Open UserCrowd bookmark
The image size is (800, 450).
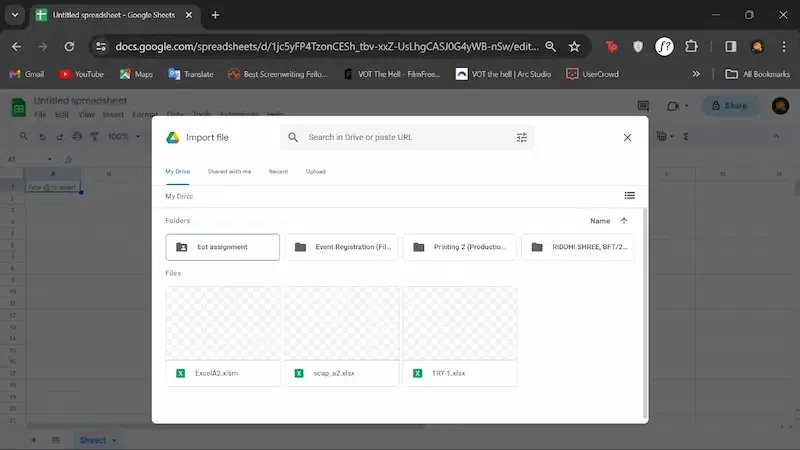coord(592,74)
